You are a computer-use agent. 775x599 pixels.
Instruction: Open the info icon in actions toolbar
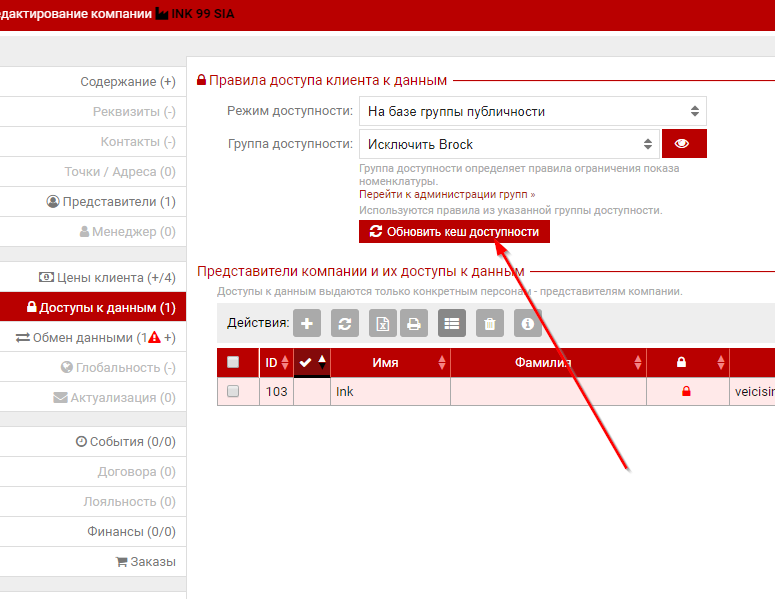(x=528, y=323)
